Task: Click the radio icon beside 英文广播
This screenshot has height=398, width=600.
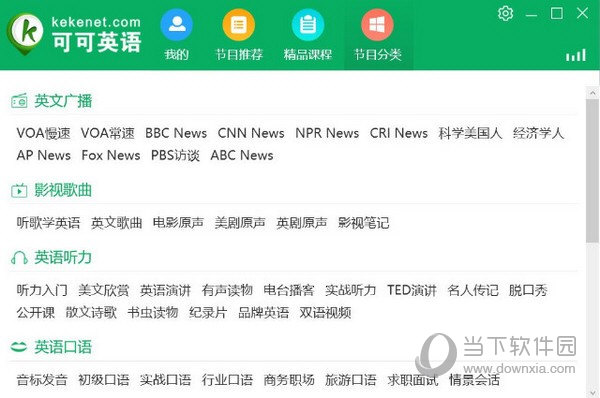Action: [19, 101]
